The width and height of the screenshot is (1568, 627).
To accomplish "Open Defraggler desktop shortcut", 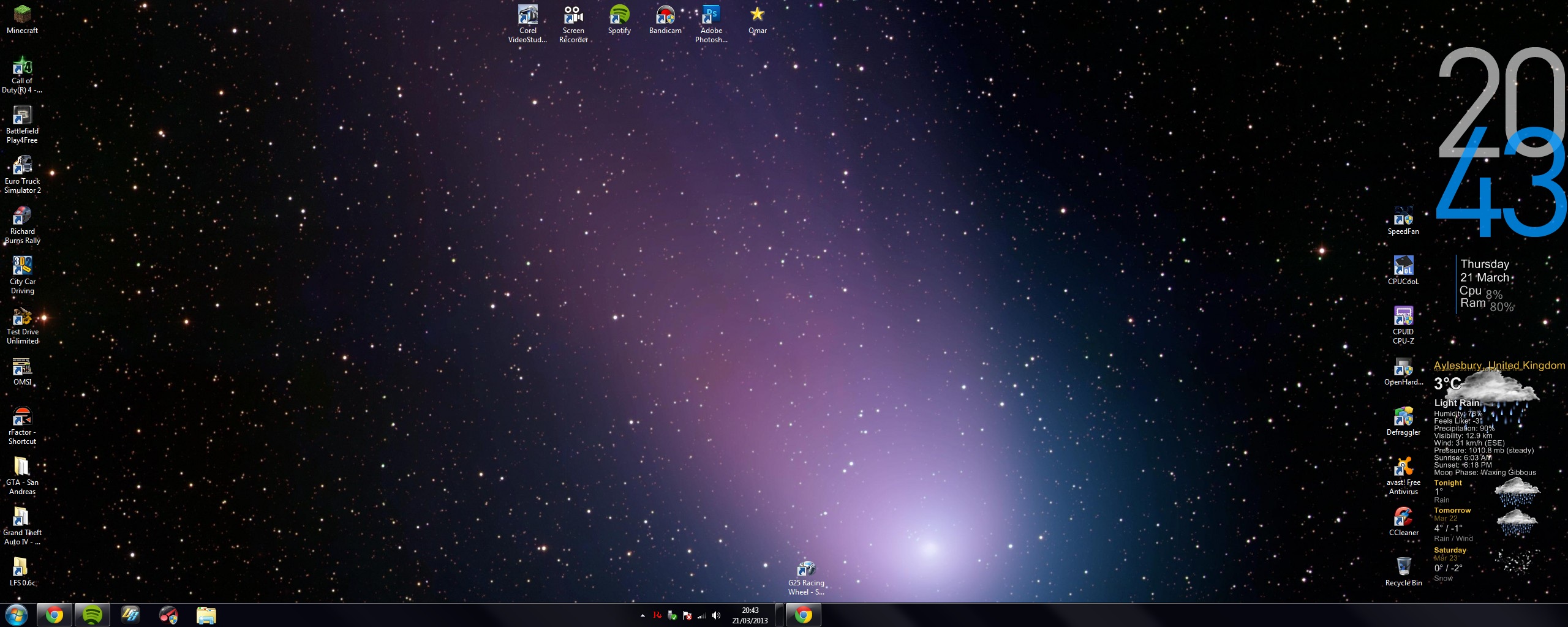I will pyautogui.click(x=1403, y=422).
